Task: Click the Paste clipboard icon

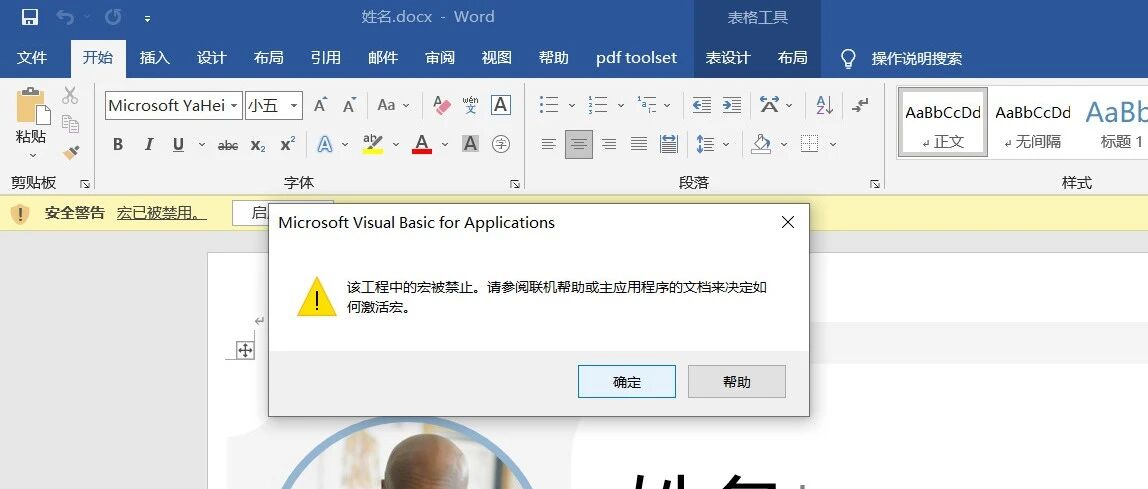Action: point(32,107)
